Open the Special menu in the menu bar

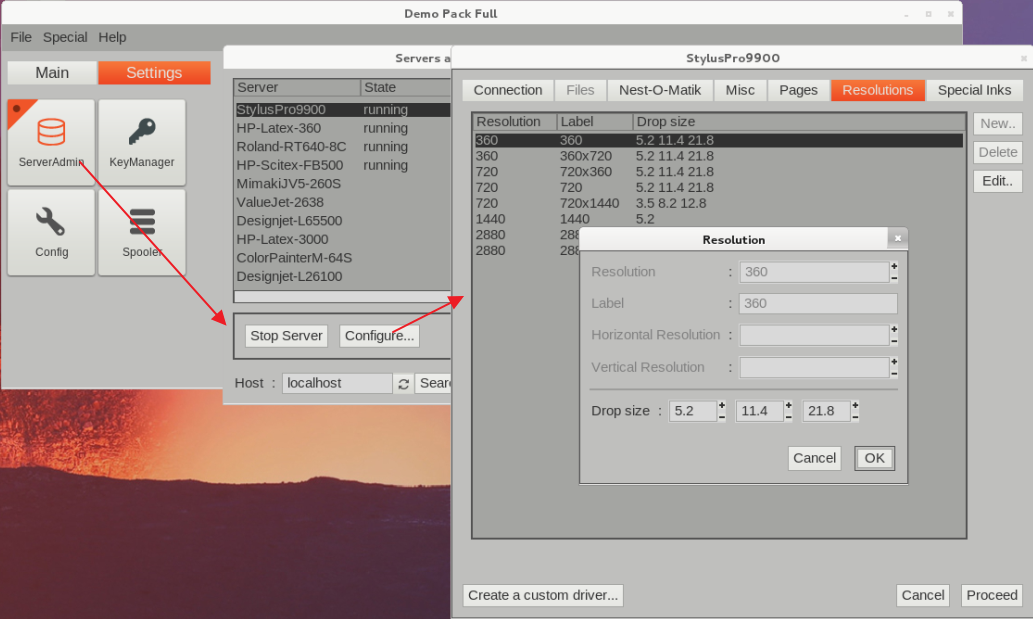click(65, 37)
